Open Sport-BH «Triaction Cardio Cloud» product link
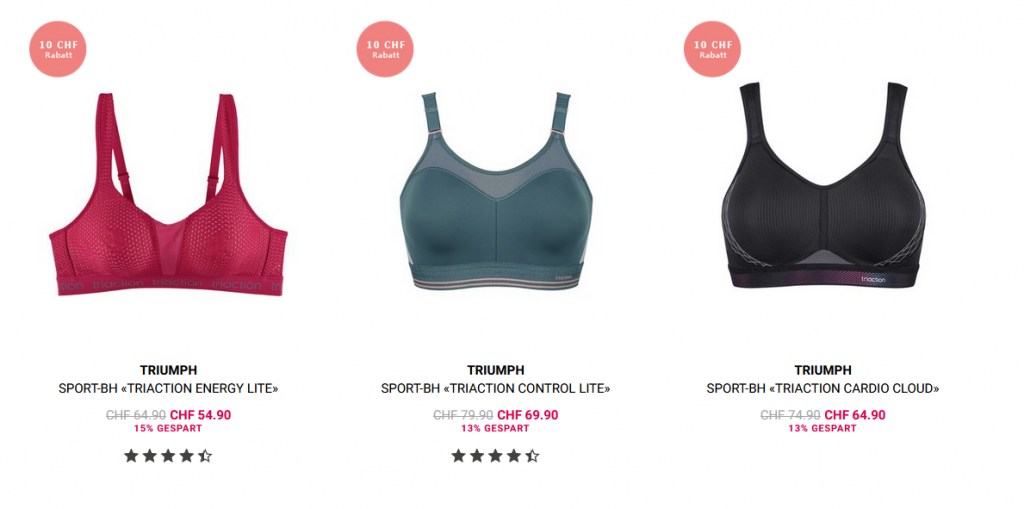Image resolution: width=1024 pixels, height=509 pixels. [823, 389]
